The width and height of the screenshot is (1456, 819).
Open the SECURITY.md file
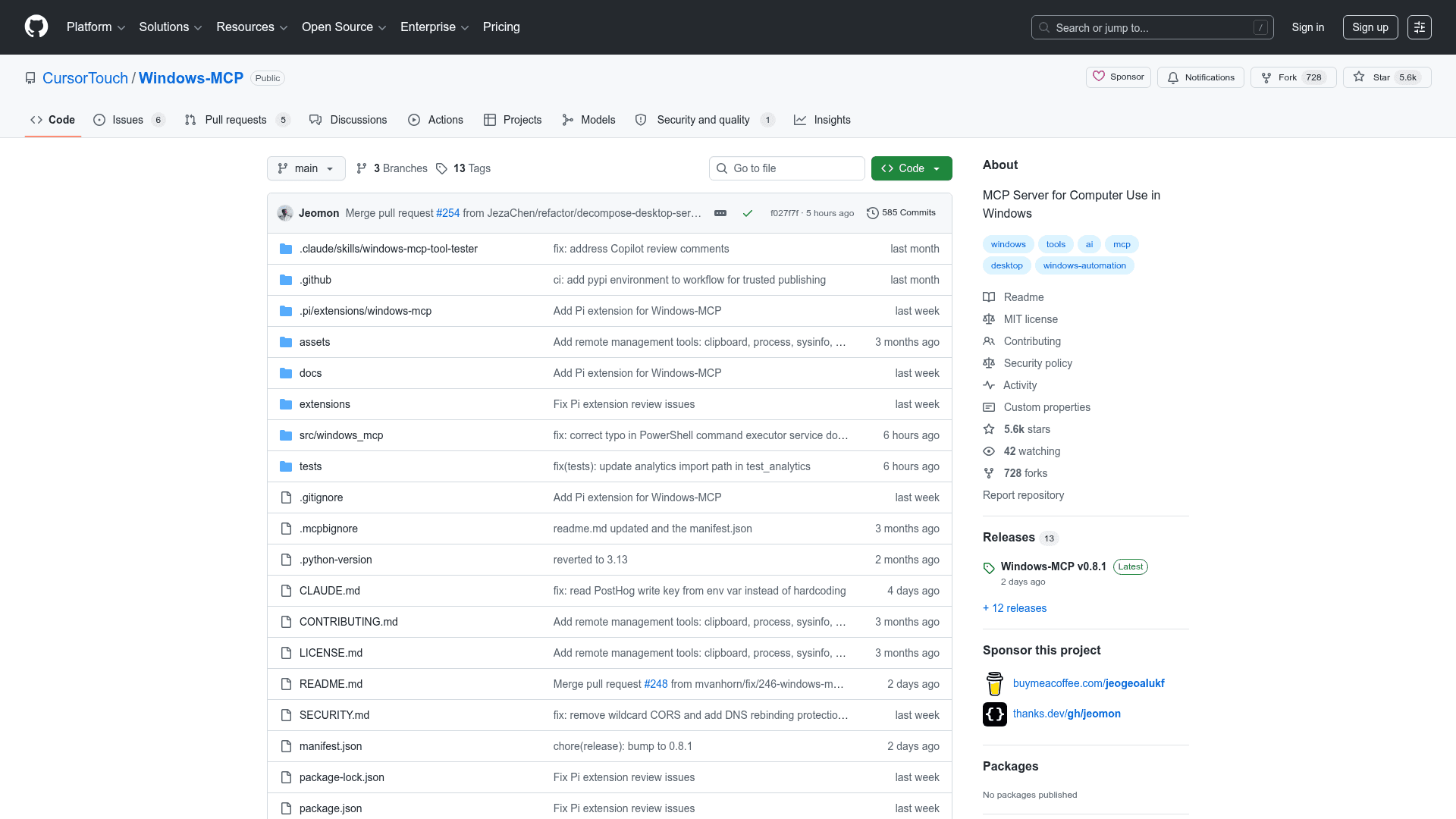[x=334, y=715]
